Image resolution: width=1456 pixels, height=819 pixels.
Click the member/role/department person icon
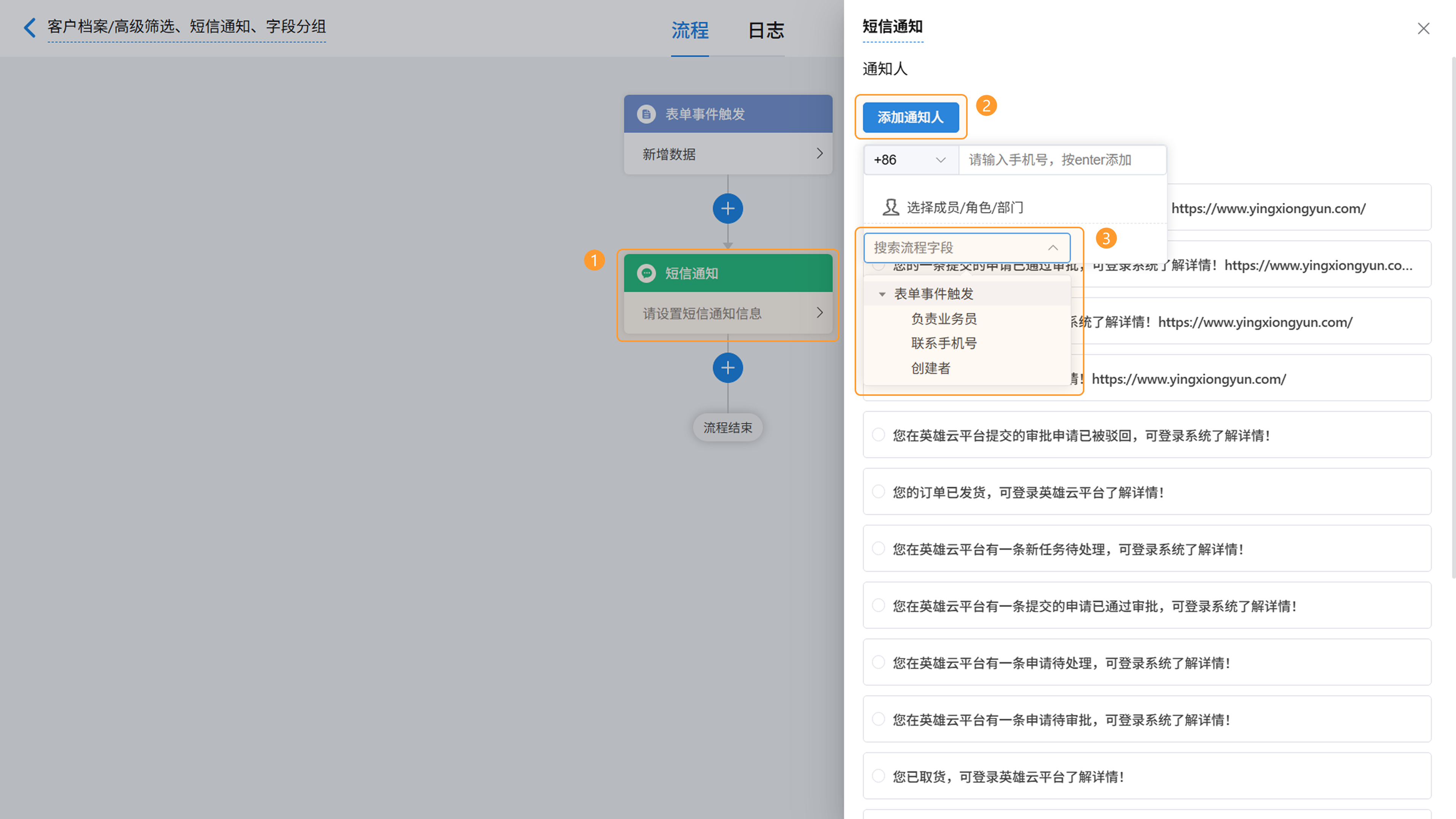point(891,207)
